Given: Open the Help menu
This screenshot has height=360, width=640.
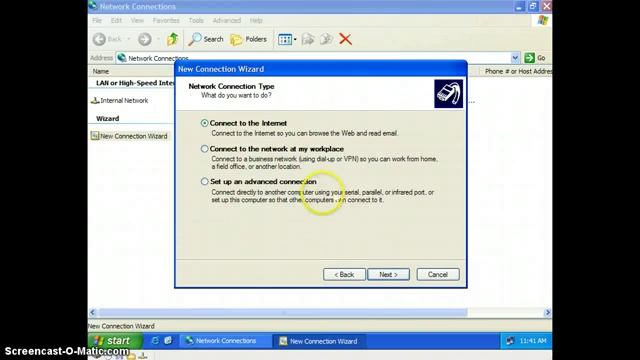Looking at the screenshot, I should [256, 20].
